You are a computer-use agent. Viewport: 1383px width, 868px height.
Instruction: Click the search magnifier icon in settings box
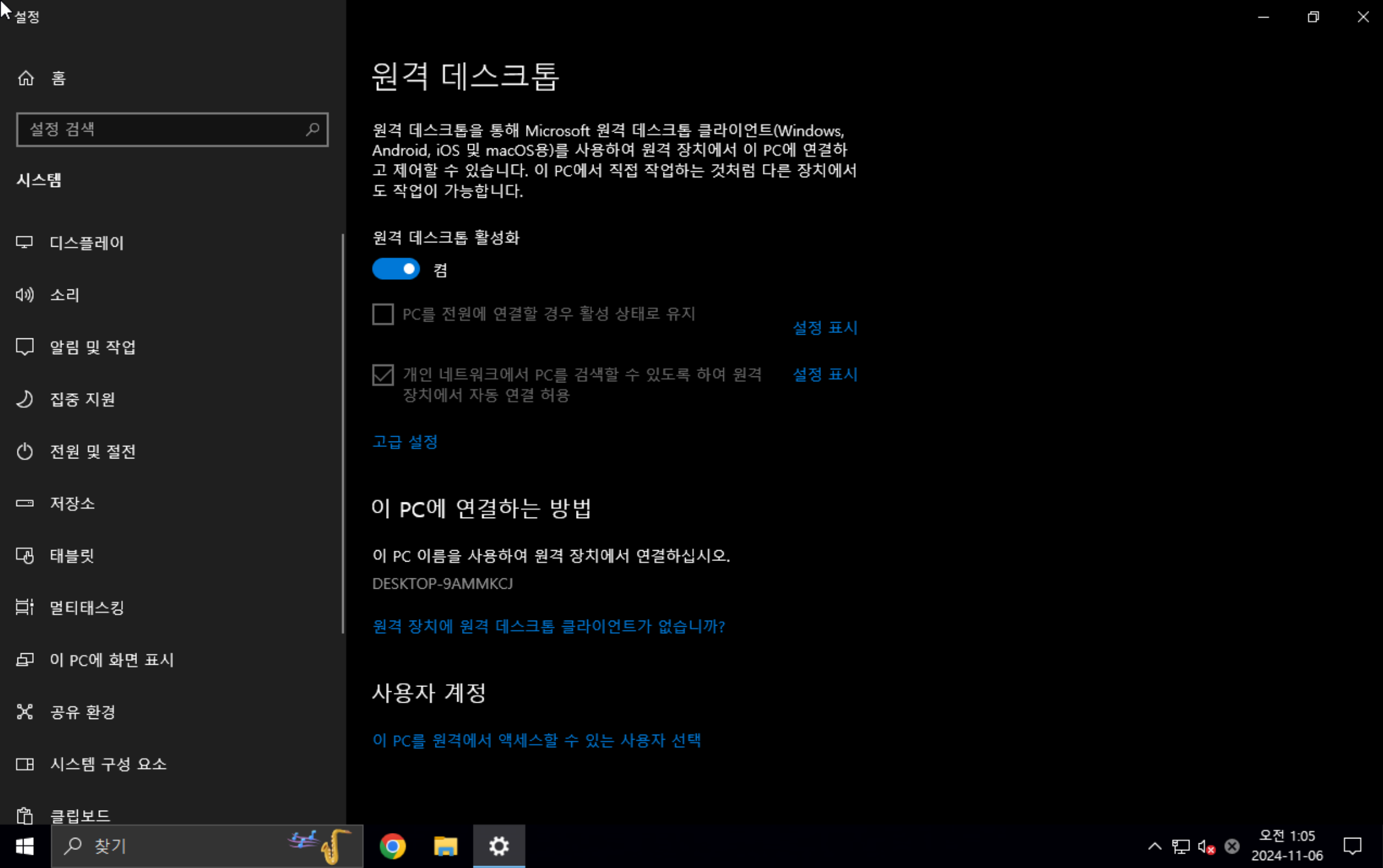312,129
